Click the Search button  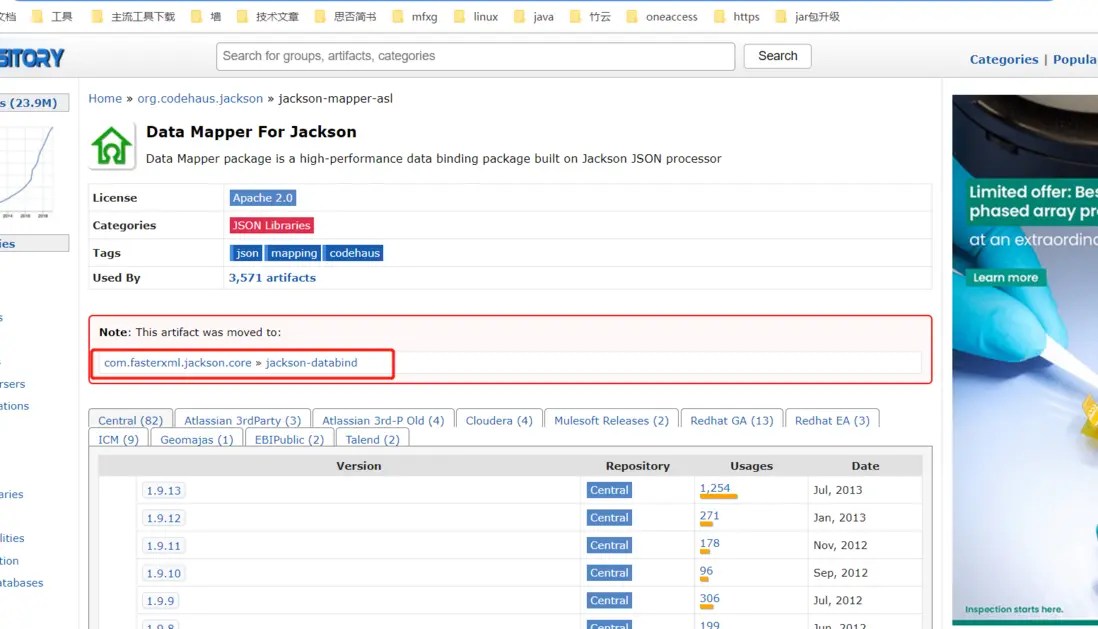[777, 56]
